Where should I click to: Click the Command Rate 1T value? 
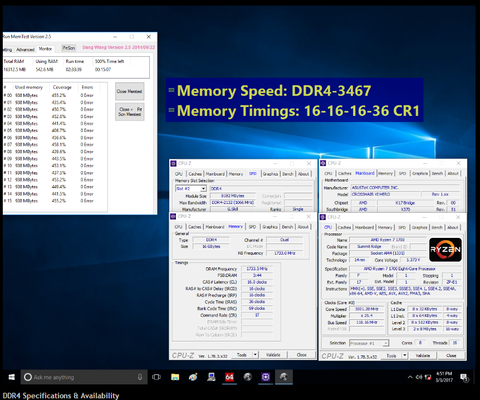[x=257, y=315]
